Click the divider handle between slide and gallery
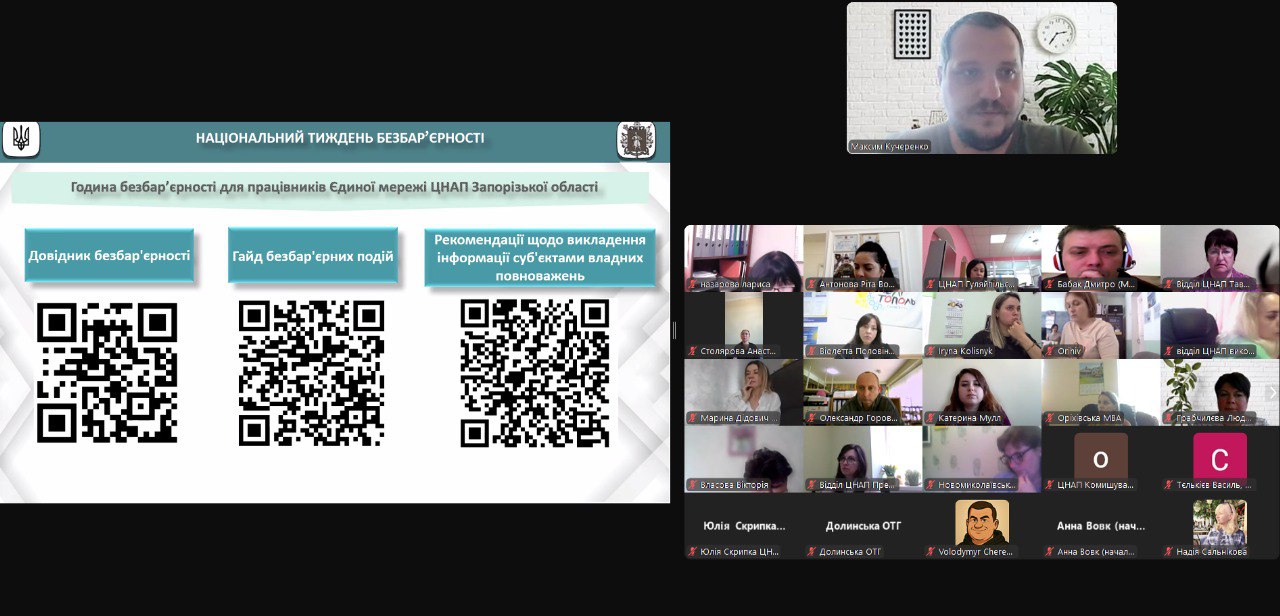This screenshot has width=1280, height=616. pyautogui.click(x=675, y=331)
